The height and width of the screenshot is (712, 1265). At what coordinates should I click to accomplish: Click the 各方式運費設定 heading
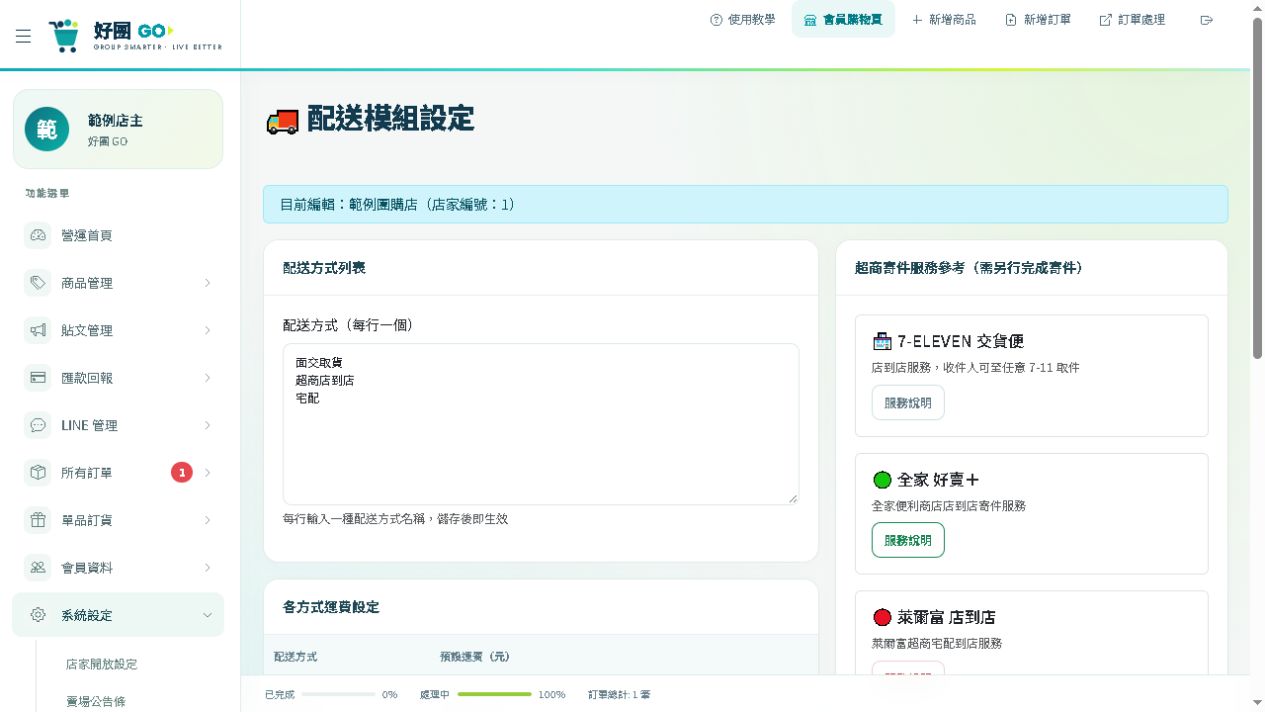tap(331, 607)
